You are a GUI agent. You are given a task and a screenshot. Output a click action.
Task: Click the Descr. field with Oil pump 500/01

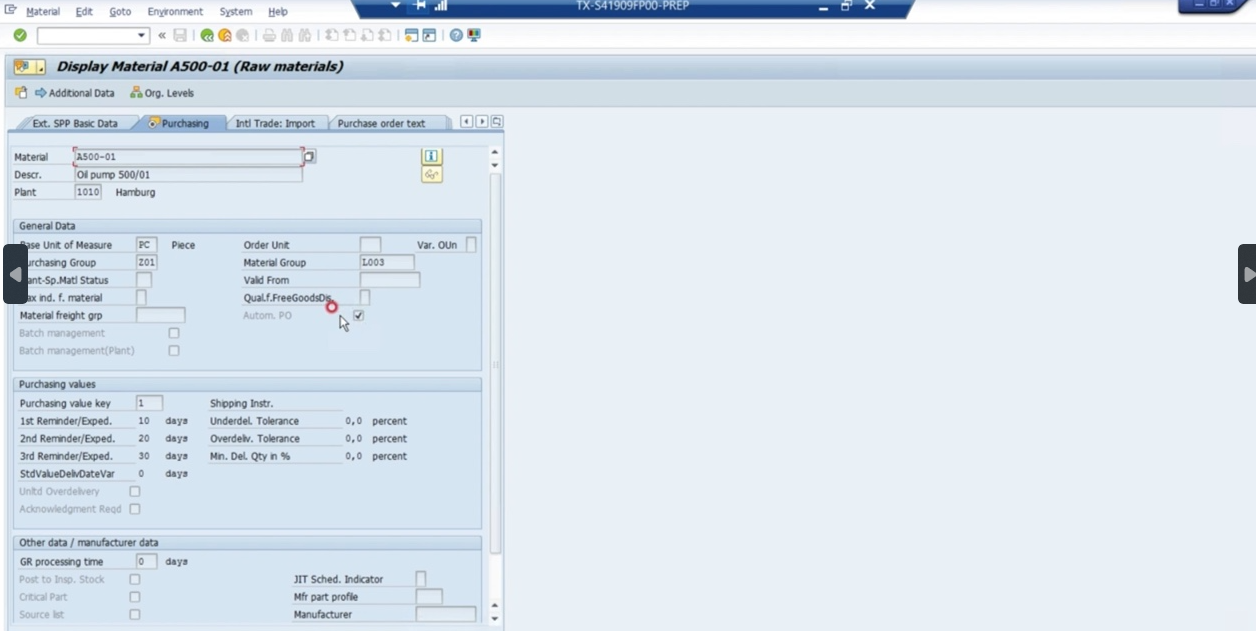point(188,174)
